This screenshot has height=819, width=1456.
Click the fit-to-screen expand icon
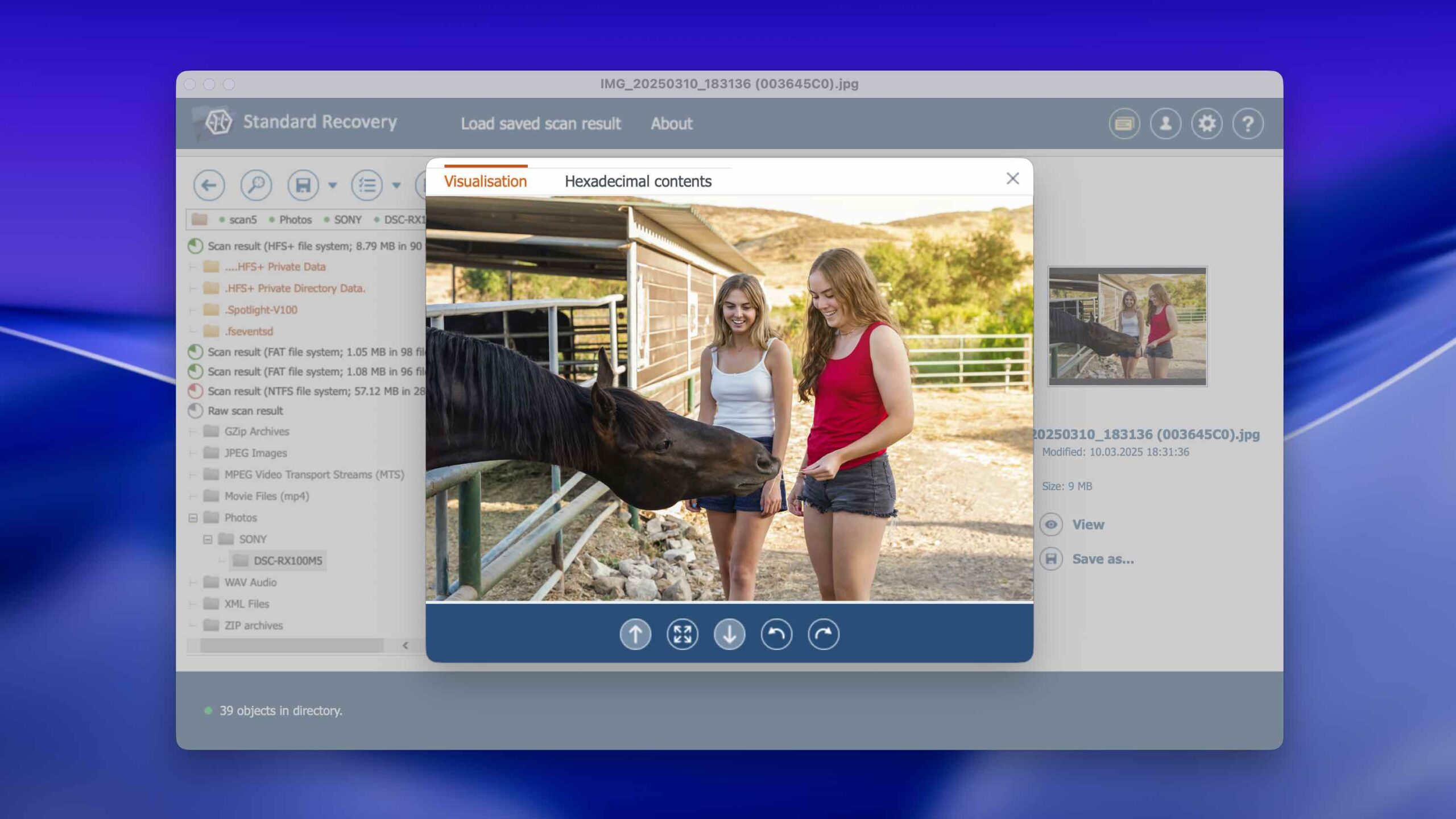tap(682, 634)
